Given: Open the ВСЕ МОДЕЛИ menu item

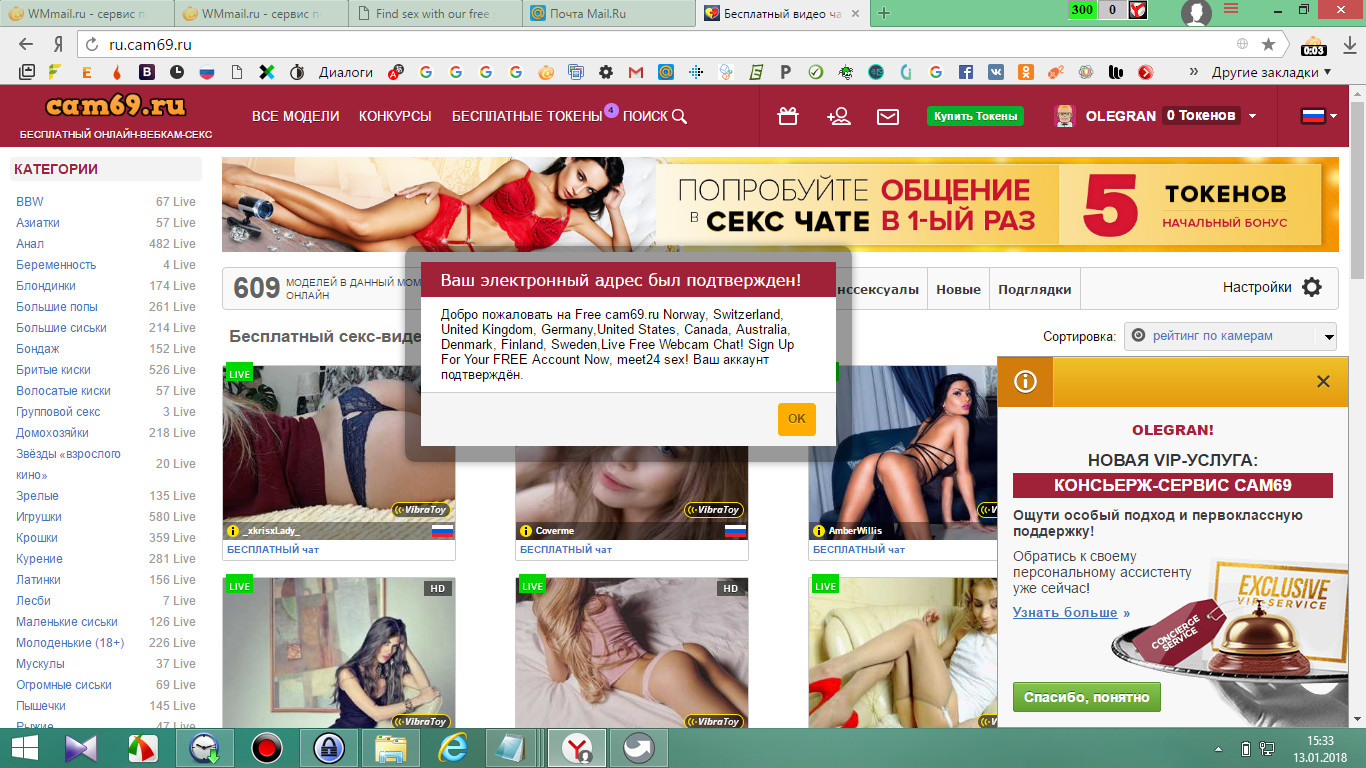Looking at the screenshot, I should coord(295,116).
